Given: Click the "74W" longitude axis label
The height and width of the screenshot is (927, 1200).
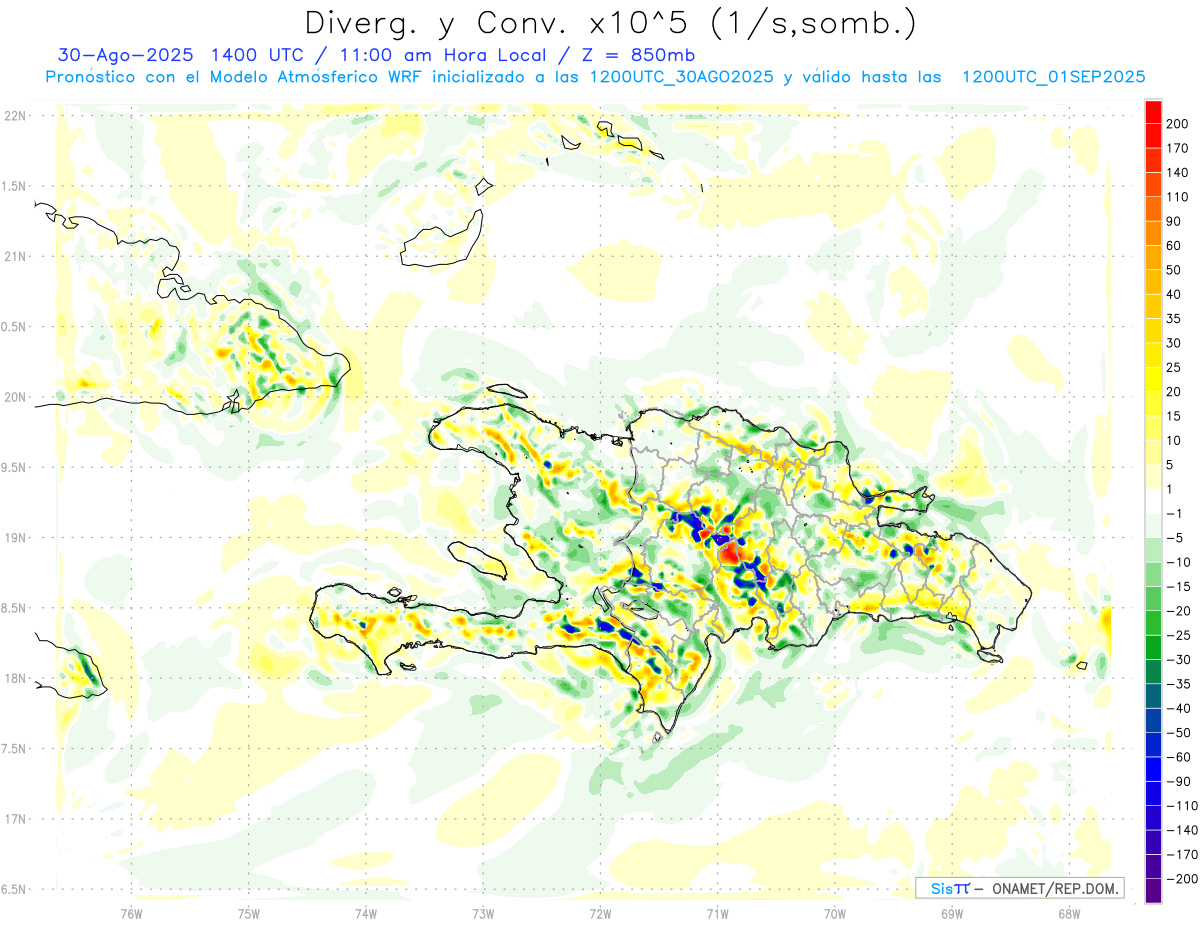Looking at the screenshot, I should coord(366,913).
